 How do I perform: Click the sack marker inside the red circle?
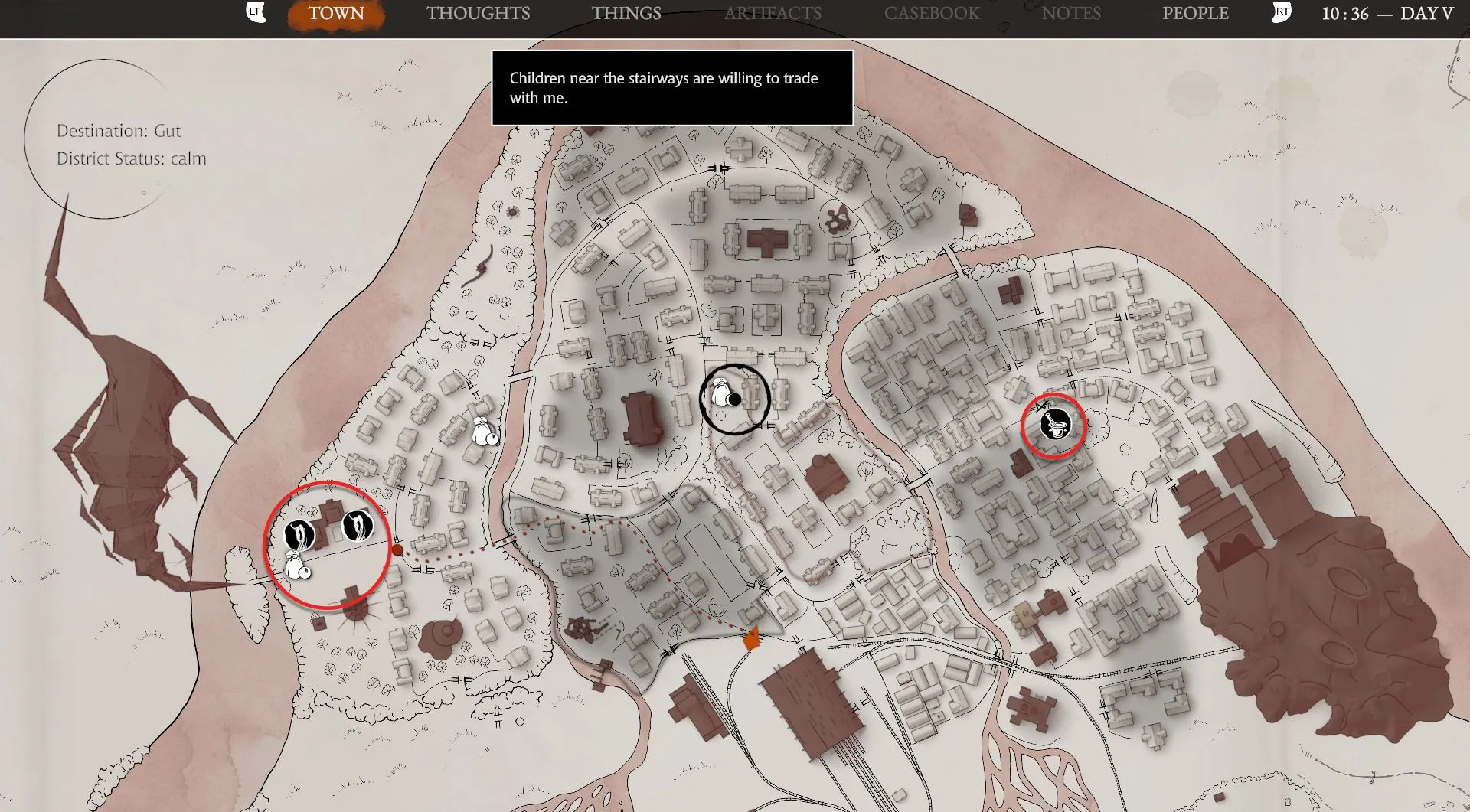pos(296,566)
